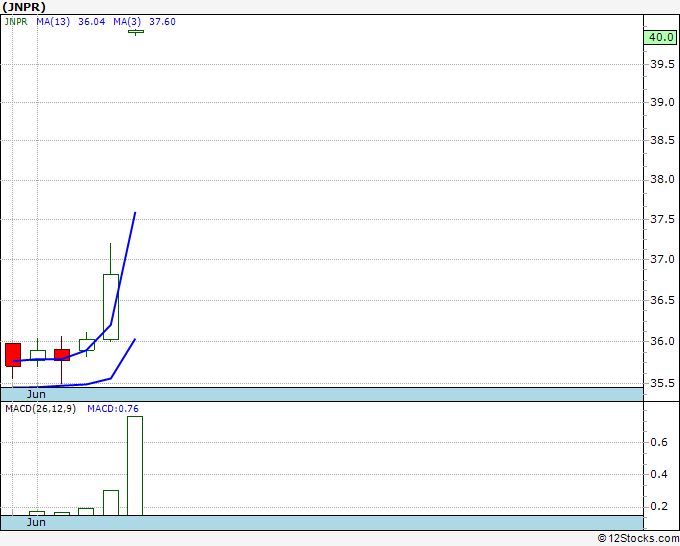Viewport: 680px width, 546px height.
Task: Click the 12Stocks.com copyright link
Action: (x=638, y=538)
